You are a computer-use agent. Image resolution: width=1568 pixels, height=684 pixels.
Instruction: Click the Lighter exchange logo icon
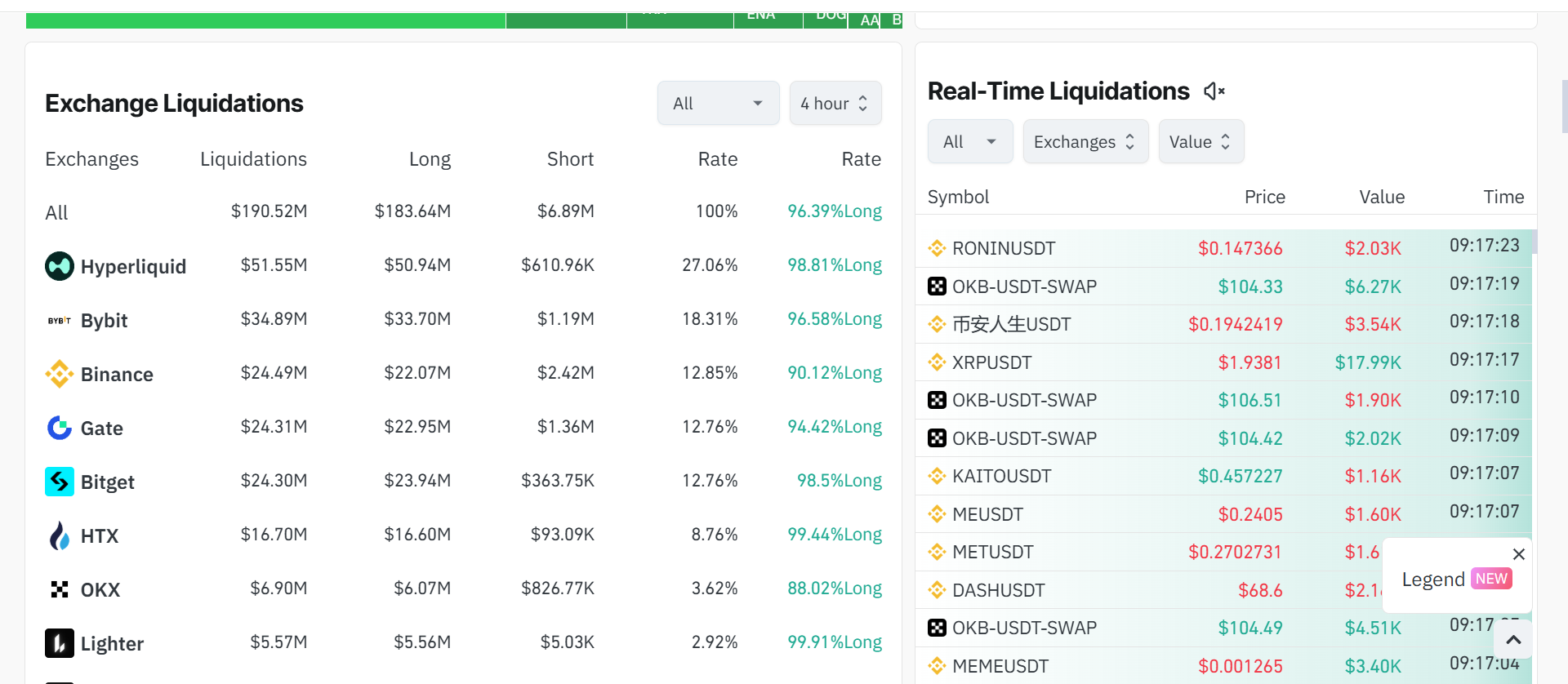[x=60, y=643]
